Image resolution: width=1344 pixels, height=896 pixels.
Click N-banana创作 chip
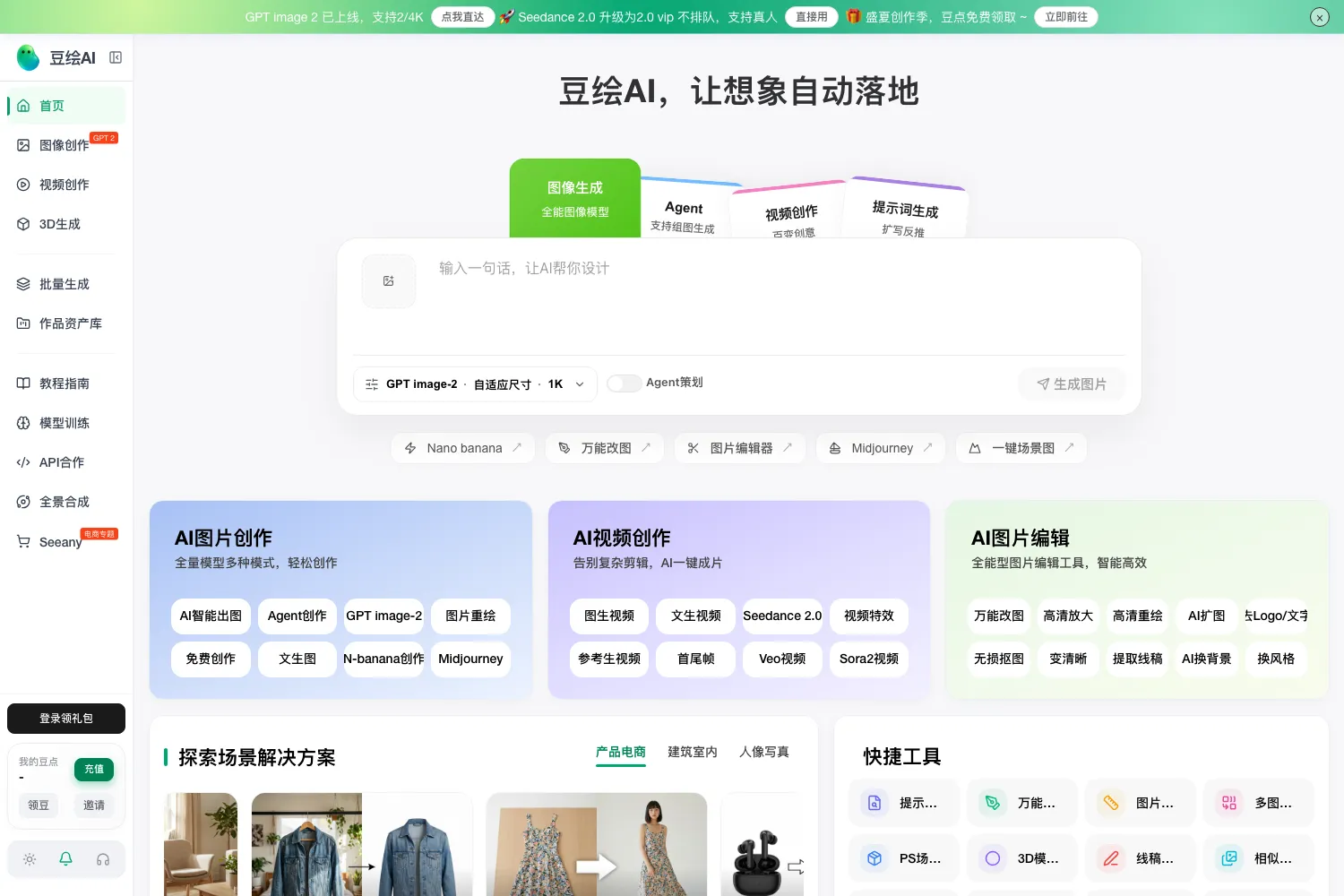(x=383, y=659)
